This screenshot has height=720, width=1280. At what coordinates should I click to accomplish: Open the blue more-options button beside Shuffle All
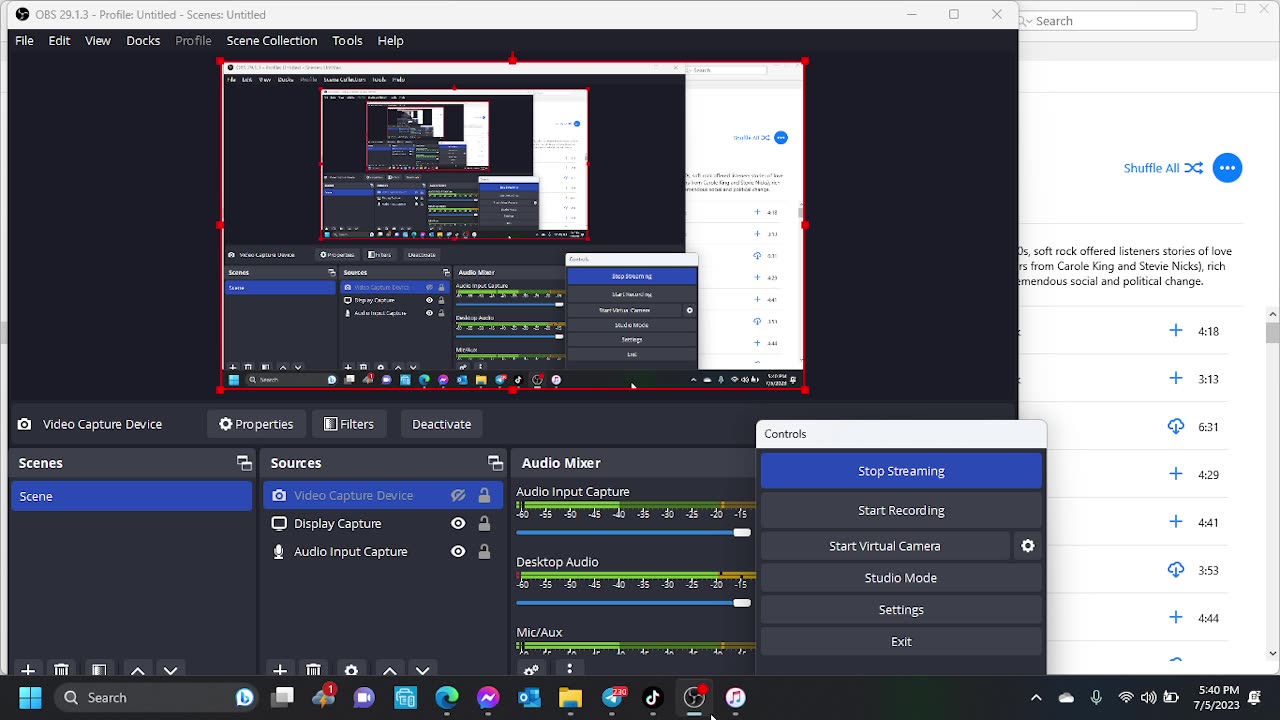click(x=1227, y=168)
